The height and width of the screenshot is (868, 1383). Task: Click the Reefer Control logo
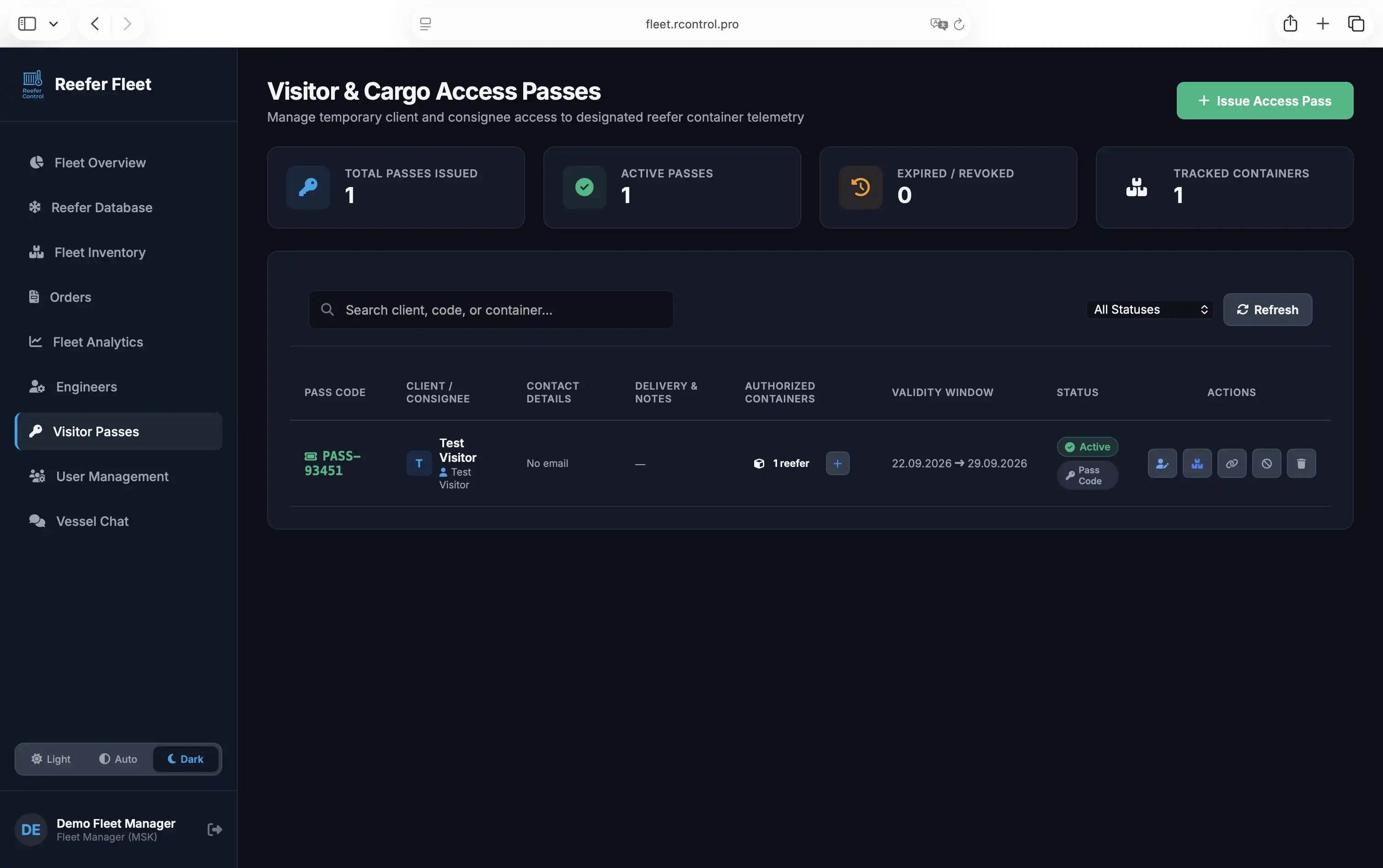pos(33,85)
